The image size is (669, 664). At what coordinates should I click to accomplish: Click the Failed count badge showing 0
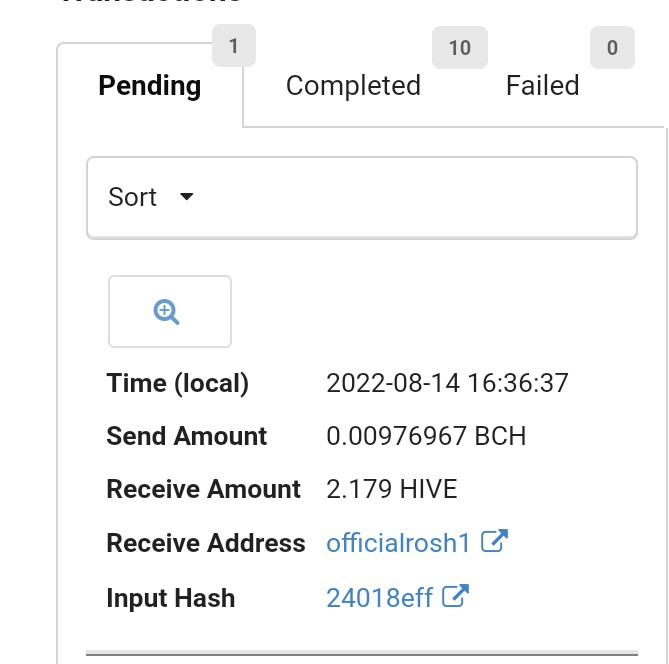[x=612, y=47]
